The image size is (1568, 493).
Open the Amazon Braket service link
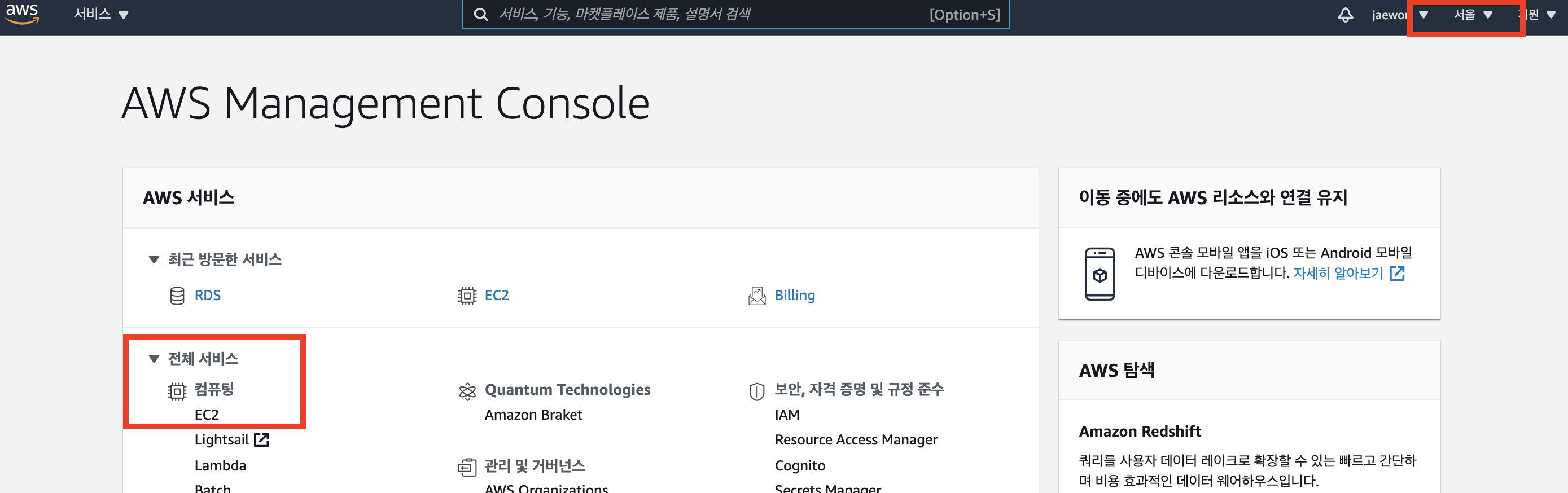click(x=533, y=415)
